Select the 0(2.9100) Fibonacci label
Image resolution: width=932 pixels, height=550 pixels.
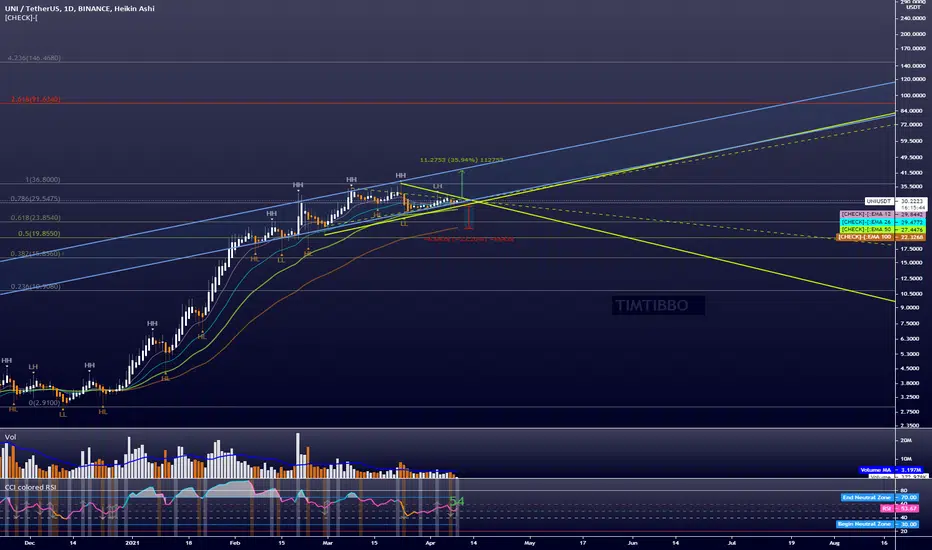tap(45, 403)
